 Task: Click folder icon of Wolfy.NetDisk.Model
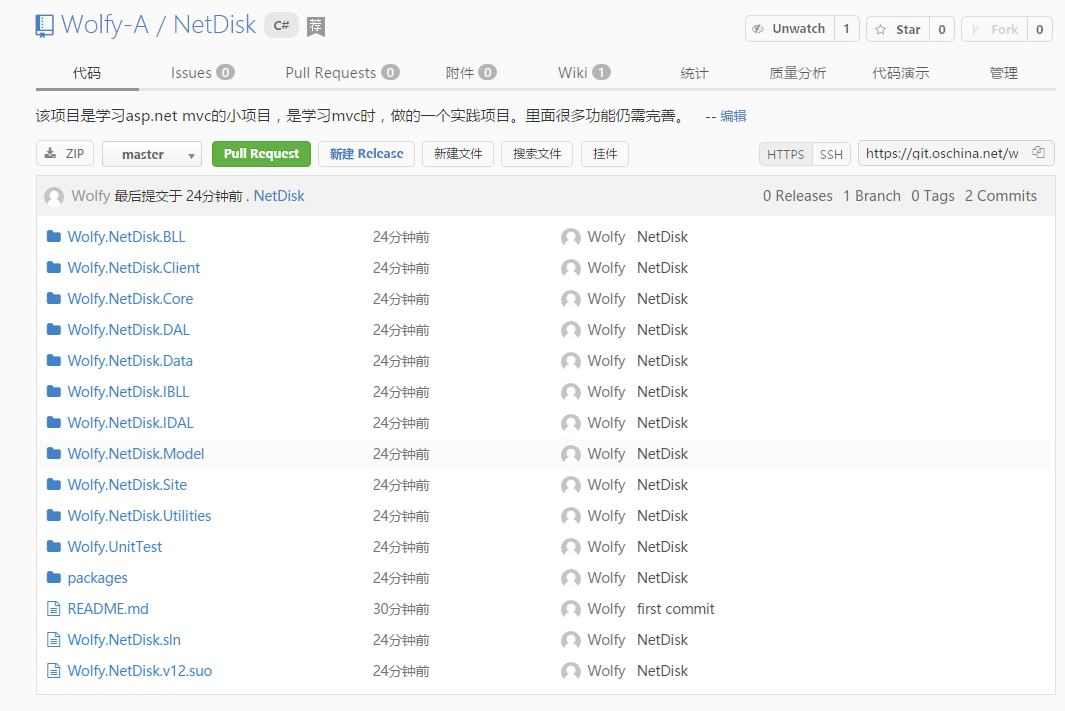(54, 454)
